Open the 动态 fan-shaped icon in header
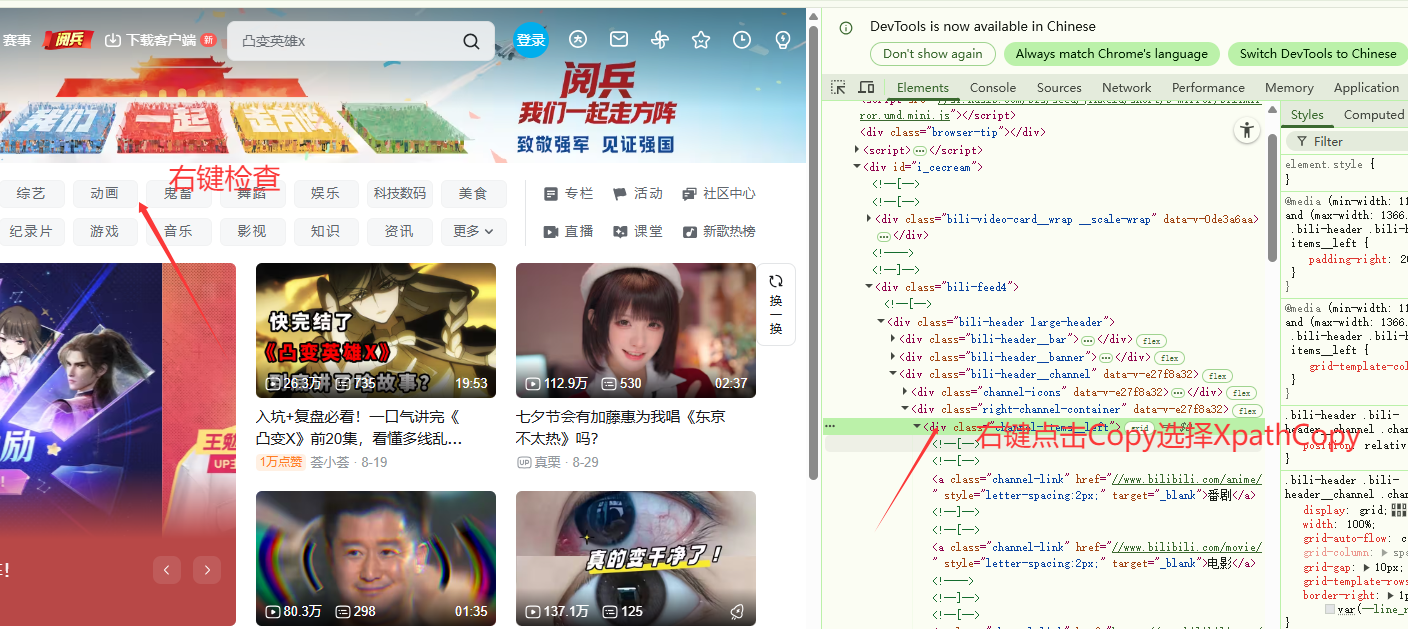The height and width of the screenshot is (629, 1408). (659, 40)
